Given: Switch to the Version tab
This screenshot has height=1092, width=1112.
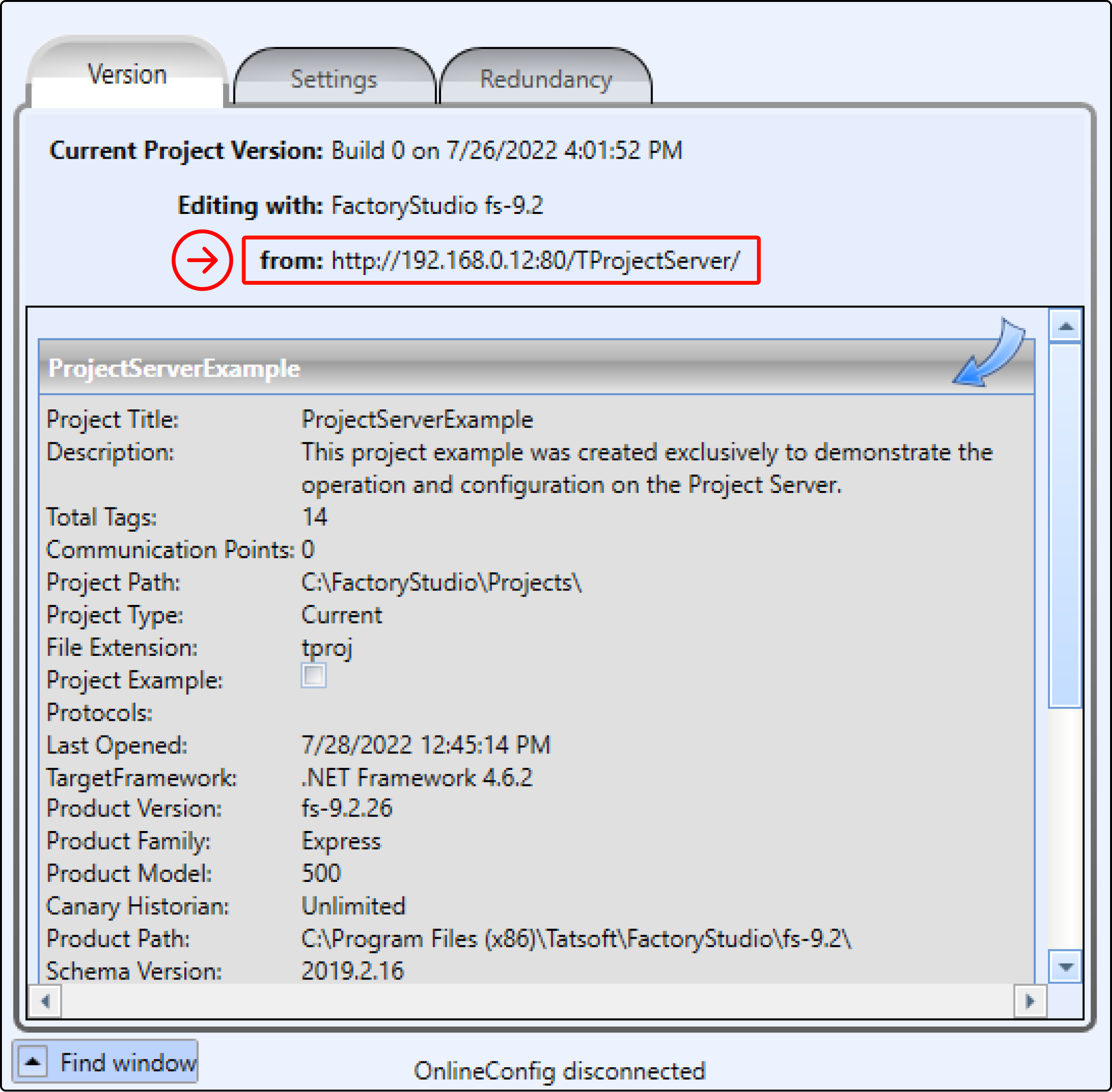Looking at the screenshot, I should coord(127,73).
